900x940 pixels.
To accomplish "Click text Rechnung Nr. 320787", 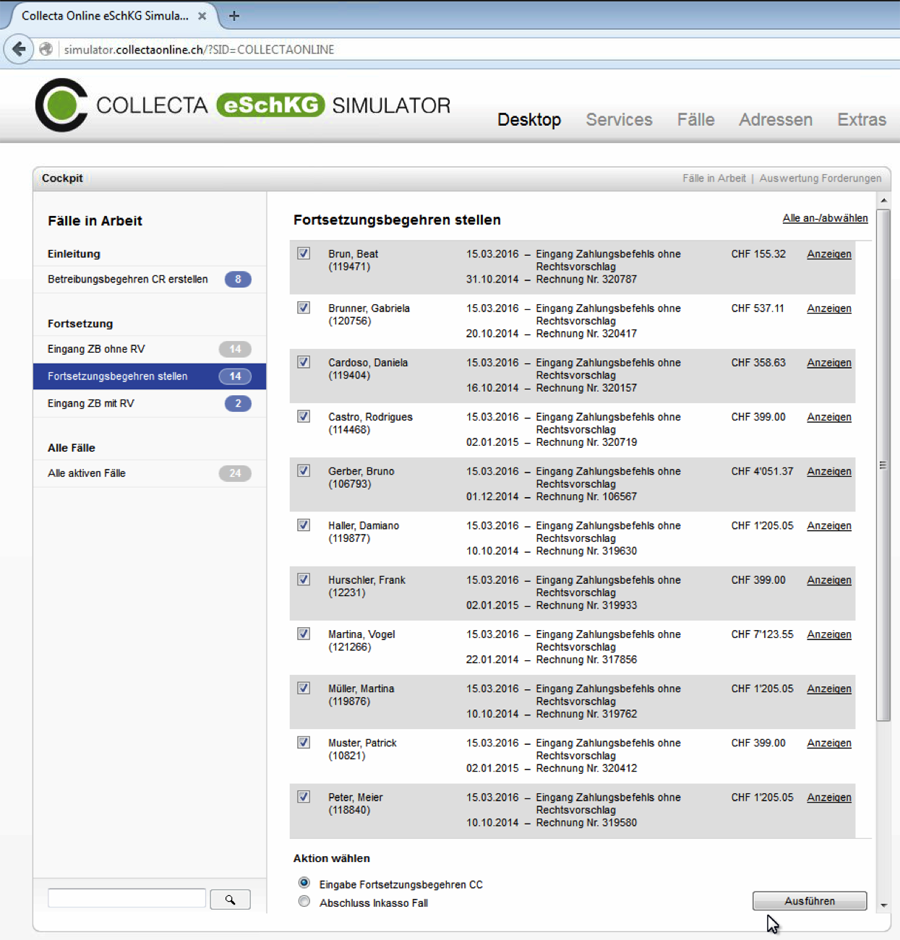I will [586, 279].
